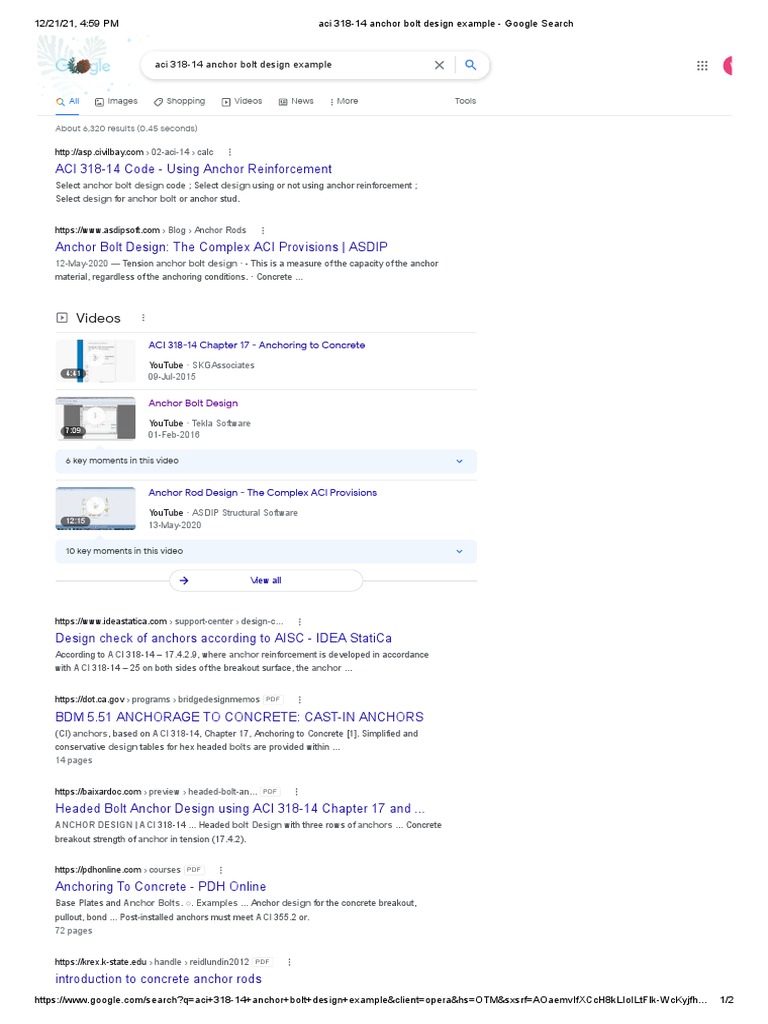Play the 12:15 ASDIP video thumbnail
The width and height of the screenshot is (768, 1024).
pyautogui.click(x=95, y=509)
